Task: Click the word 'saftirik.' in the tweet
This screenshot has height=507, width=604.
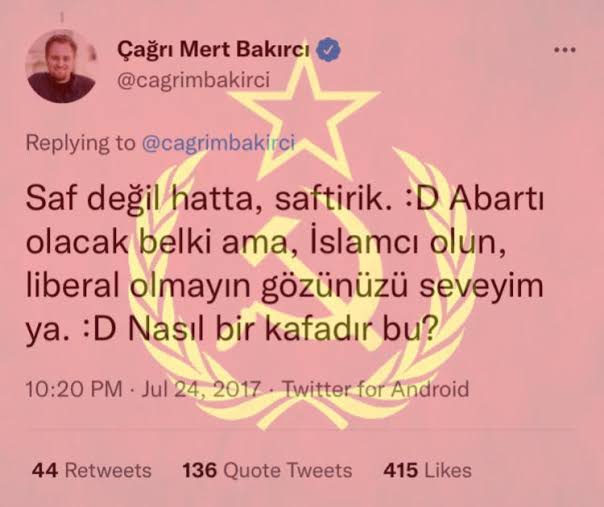Action: pyautogui.click(x=331, y=200)
